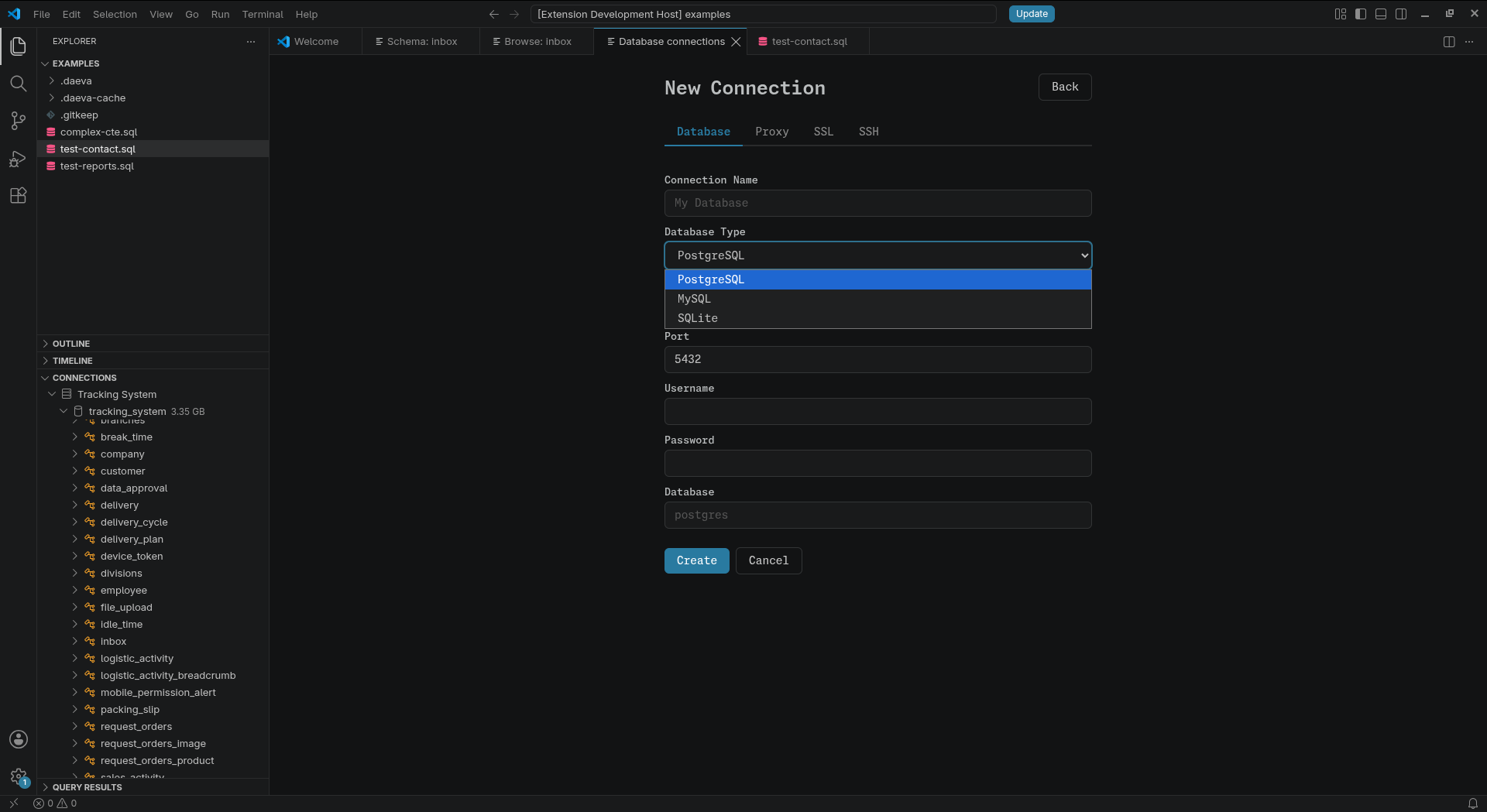Open the Terminal menu
Screen dimensions: 1487x812
[263, 14]
